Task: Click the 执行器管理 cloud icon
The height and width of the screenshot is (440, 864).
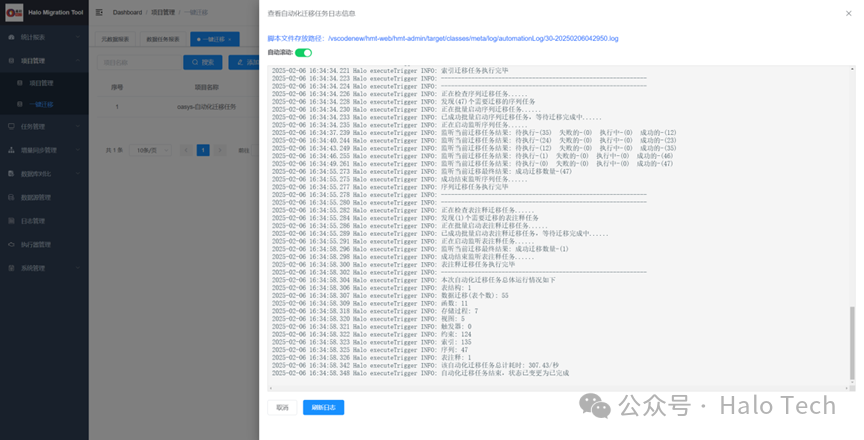Action: [x=12, y=245]
